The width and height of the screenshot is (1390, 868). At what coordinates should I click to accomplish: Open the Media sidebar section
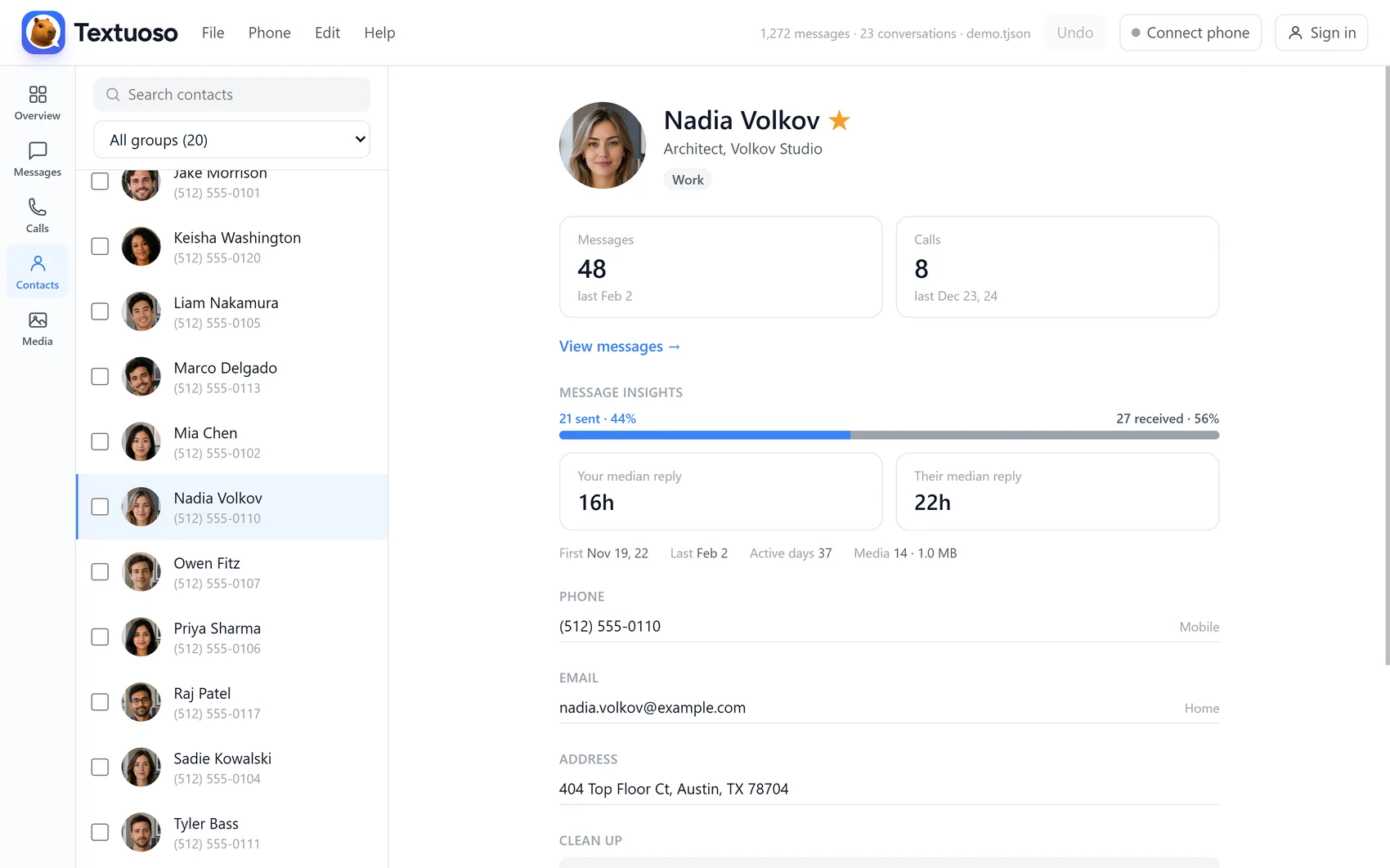click(x=38, y=329)
